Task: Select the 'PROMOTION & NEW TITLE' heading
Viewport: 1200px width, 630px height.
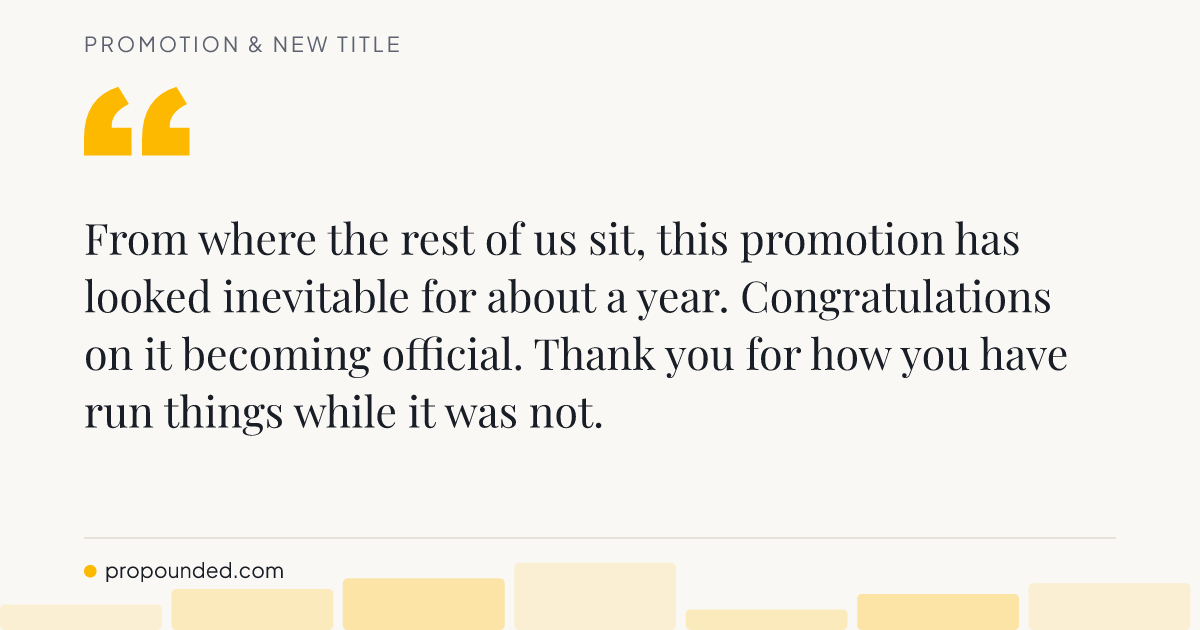Action: pos(242,45)
